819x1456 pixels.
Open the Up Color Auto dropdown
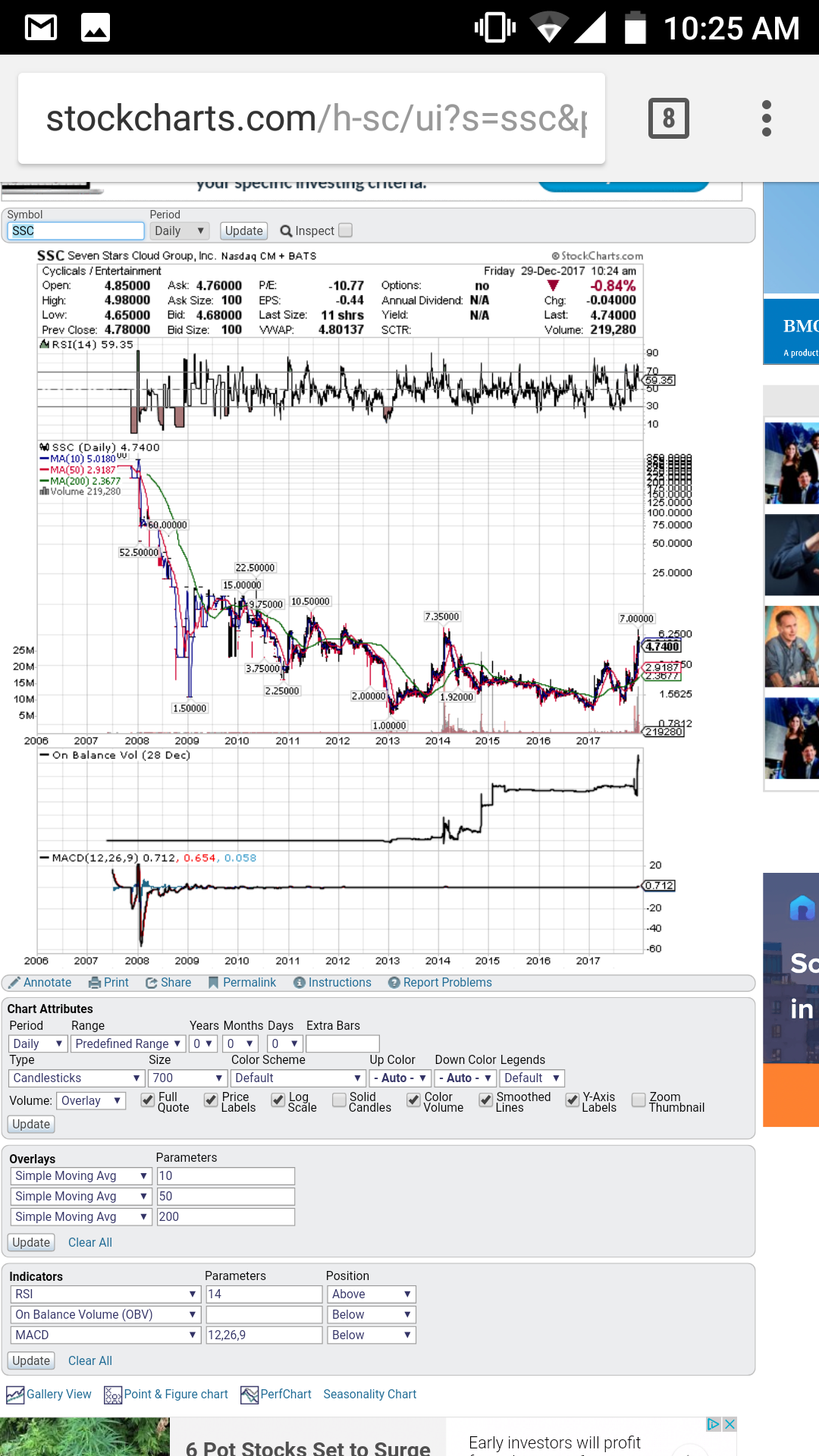click(x=400, y=1078)
